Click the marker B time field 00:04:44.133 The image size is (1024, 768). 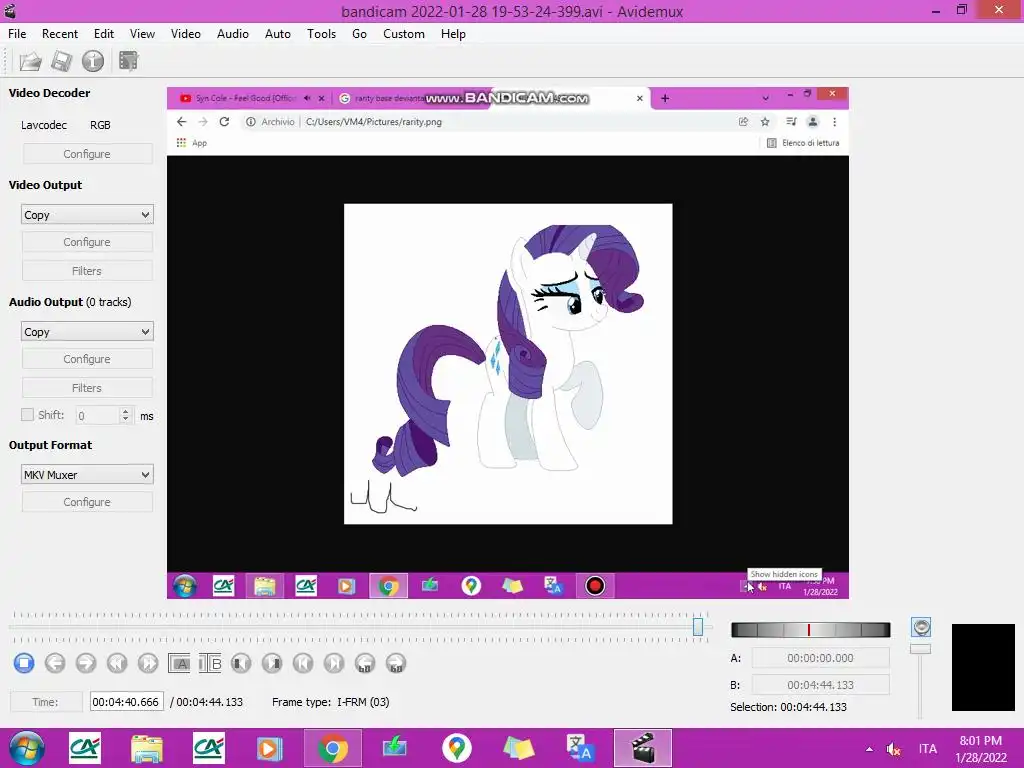point(820,685)
